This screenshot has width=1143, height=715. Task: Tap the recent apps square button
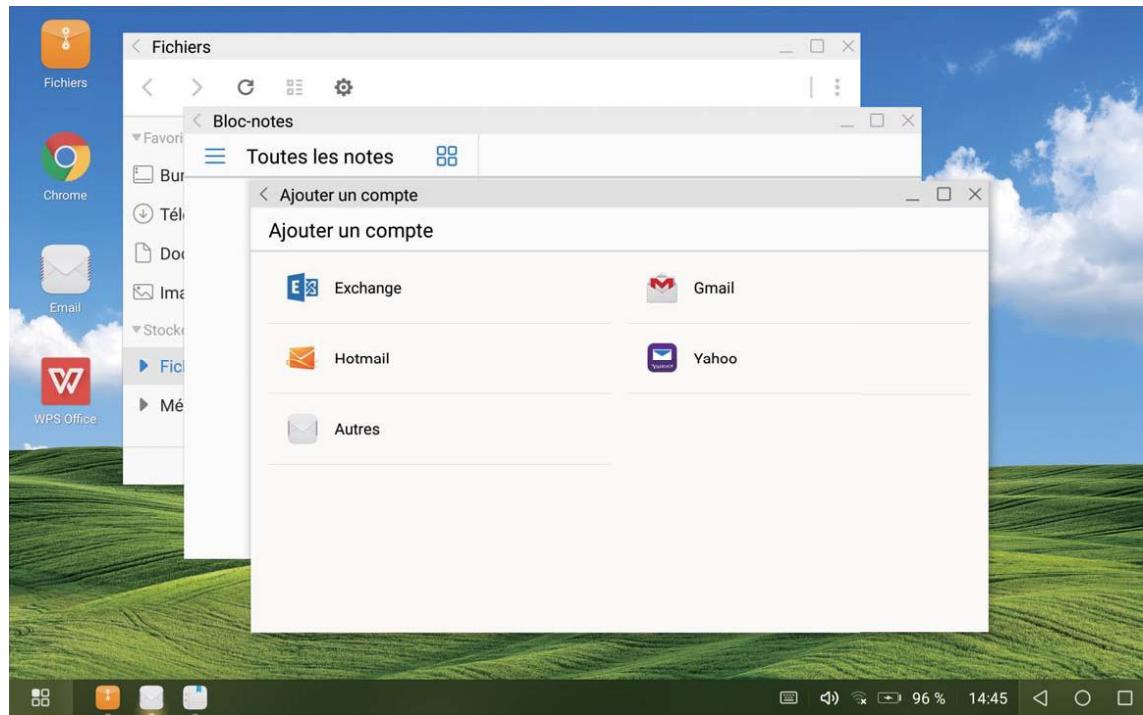tap(1125, 698)
